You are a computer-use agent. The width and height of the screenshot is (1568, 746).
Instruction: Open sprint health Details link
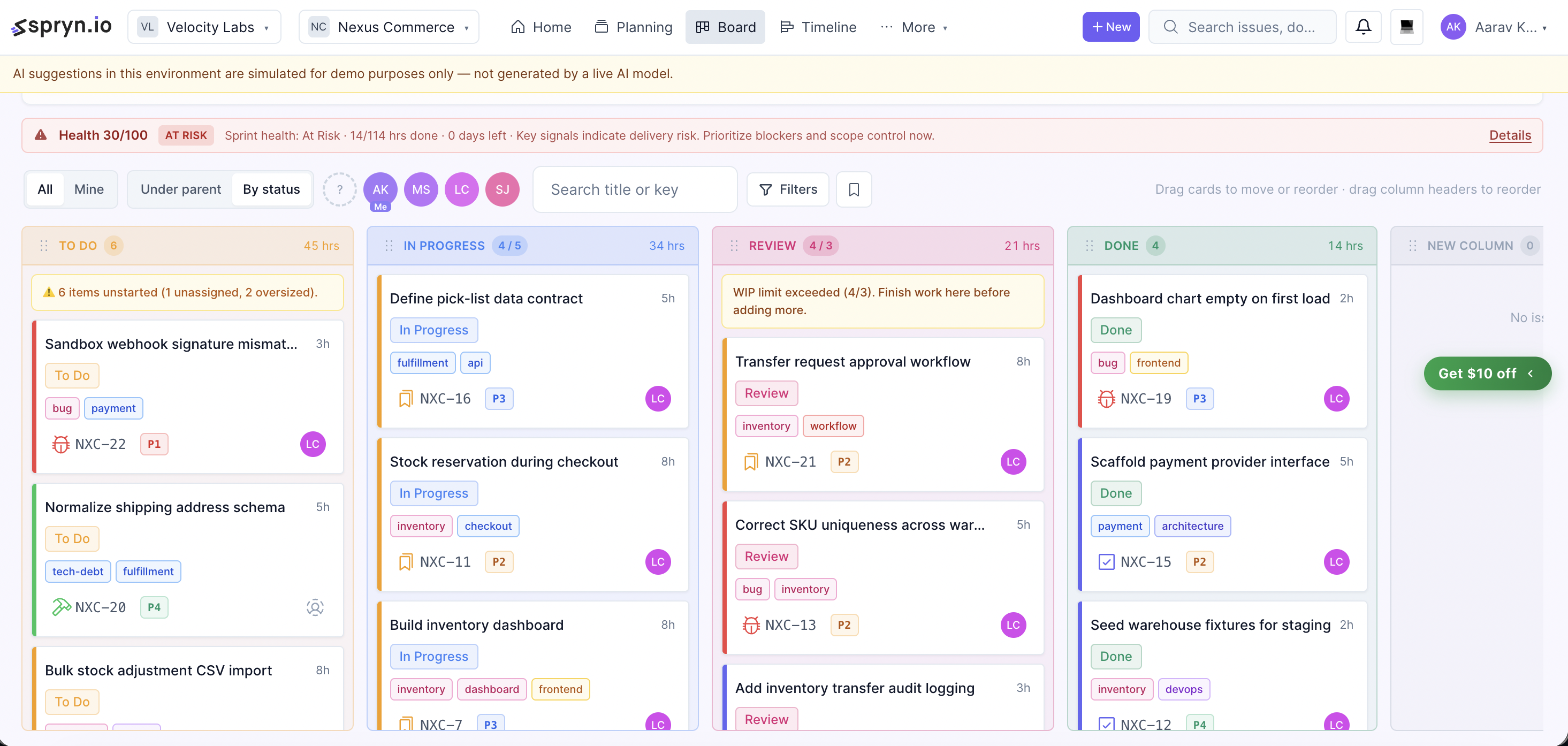[1510, 135]
